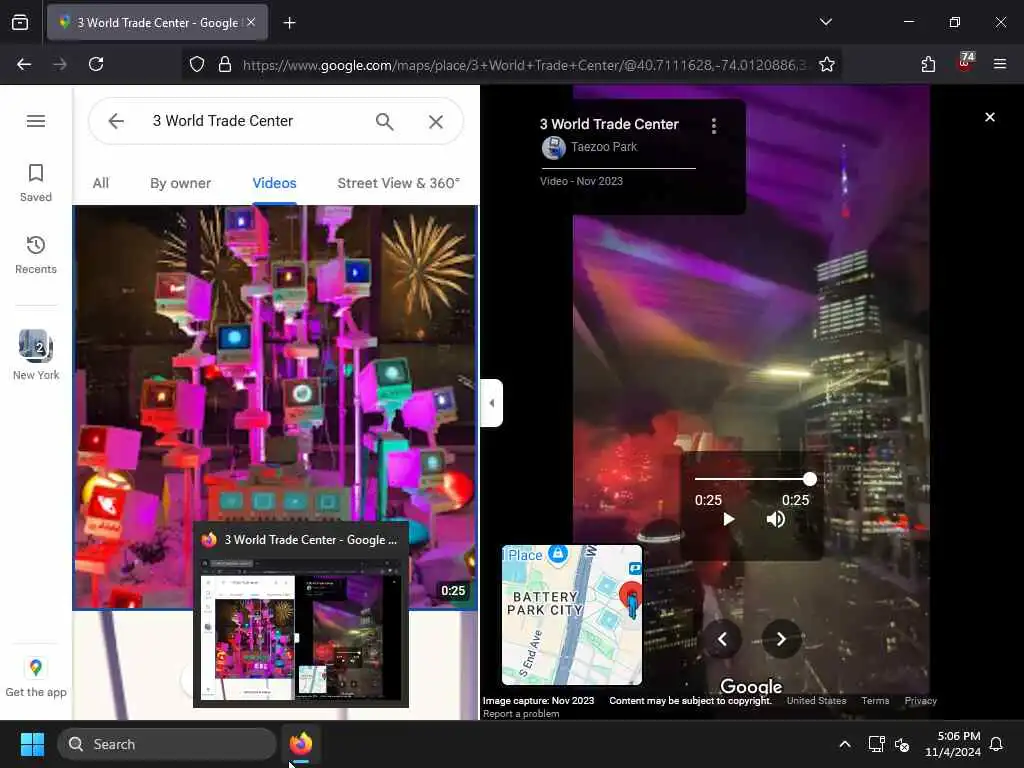Viewport: 1024px width, 768px height.
Task: Select the Videos tab
Action: [274, 184]
